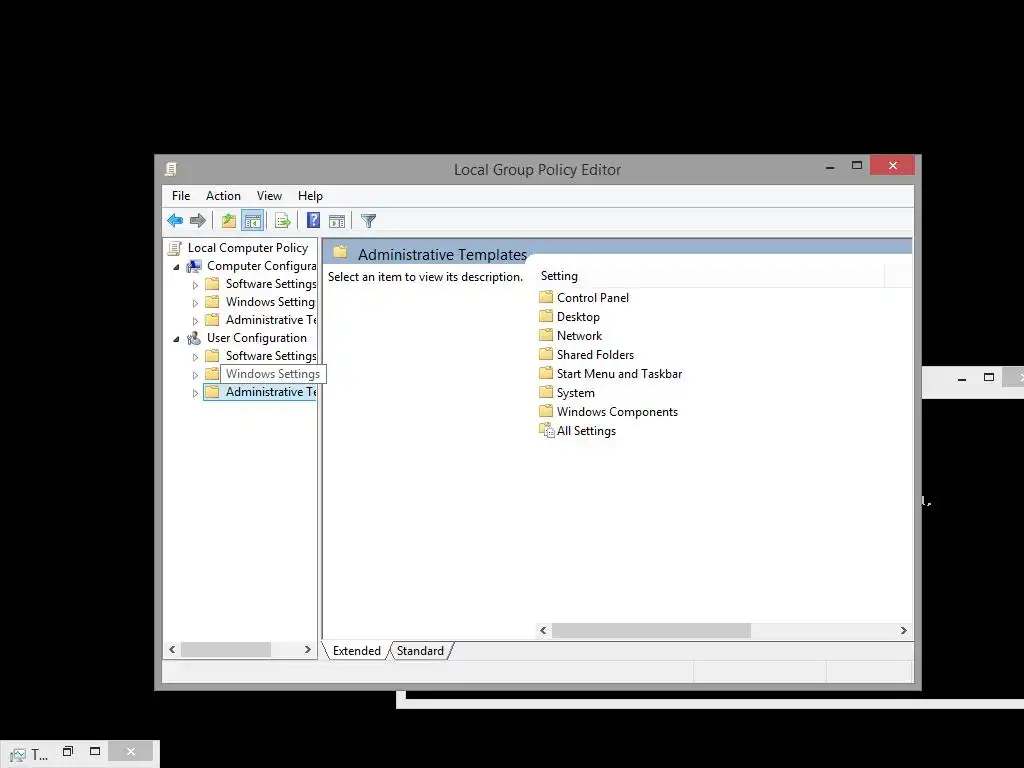Expand Administrative Templates under User Configuration
Screen dimensions: 1024x768
(x=195, y=392)
